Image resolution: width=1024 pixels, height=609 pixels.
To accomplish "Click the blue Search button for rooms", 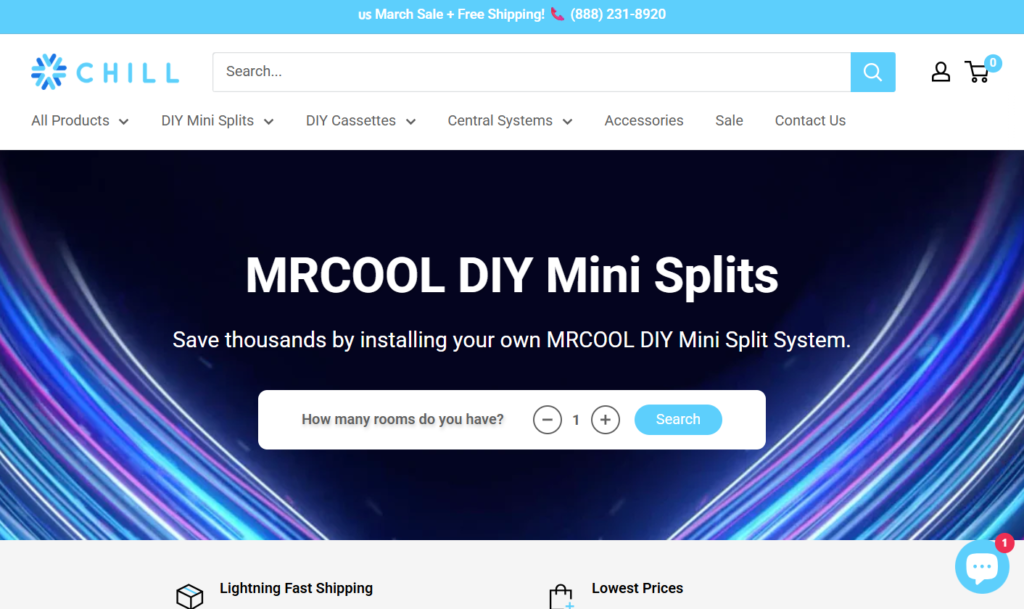I will (678, 420).
